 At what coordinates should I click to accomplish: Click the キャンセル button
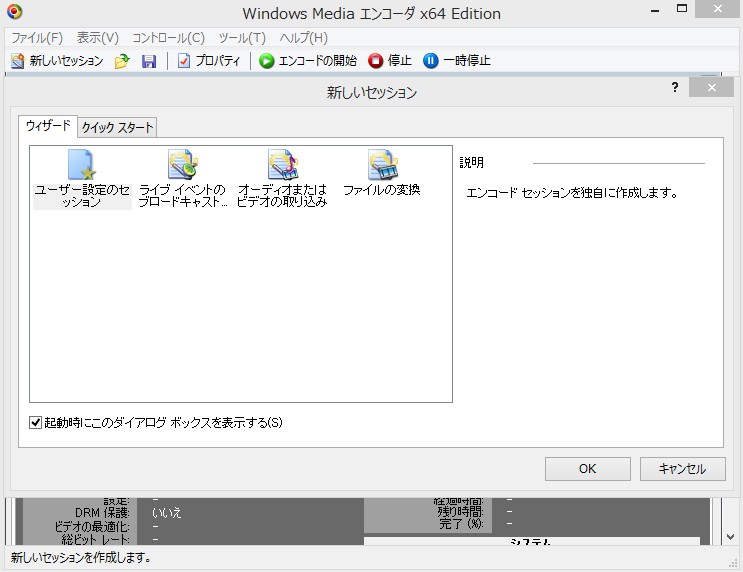tap(682, 469)
